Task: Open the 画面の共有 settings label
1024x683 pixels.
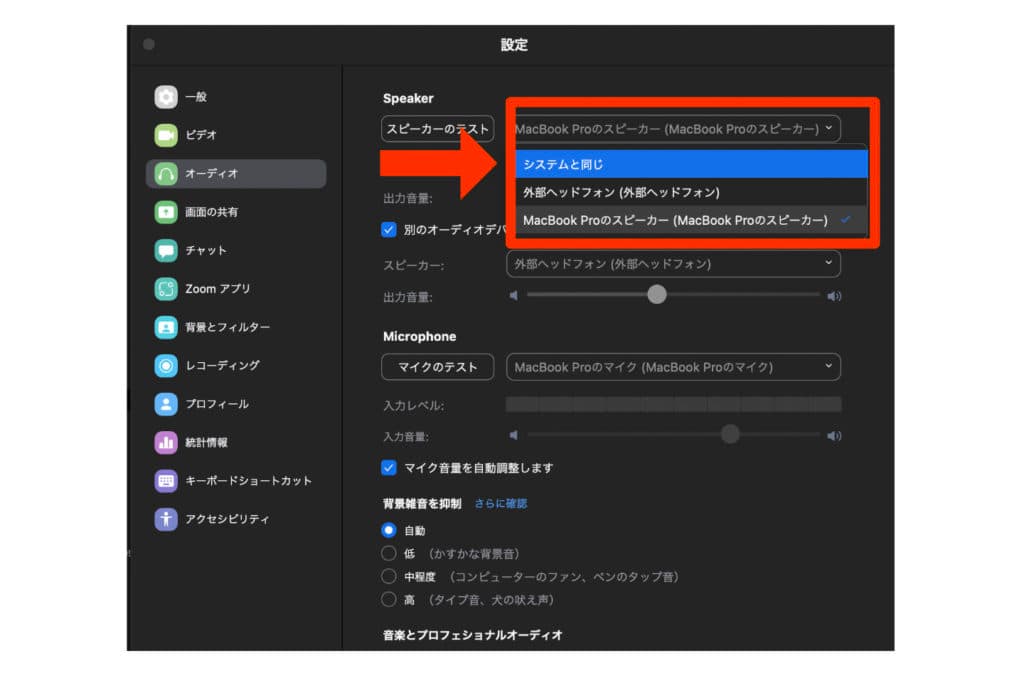Action: (212, 212)
